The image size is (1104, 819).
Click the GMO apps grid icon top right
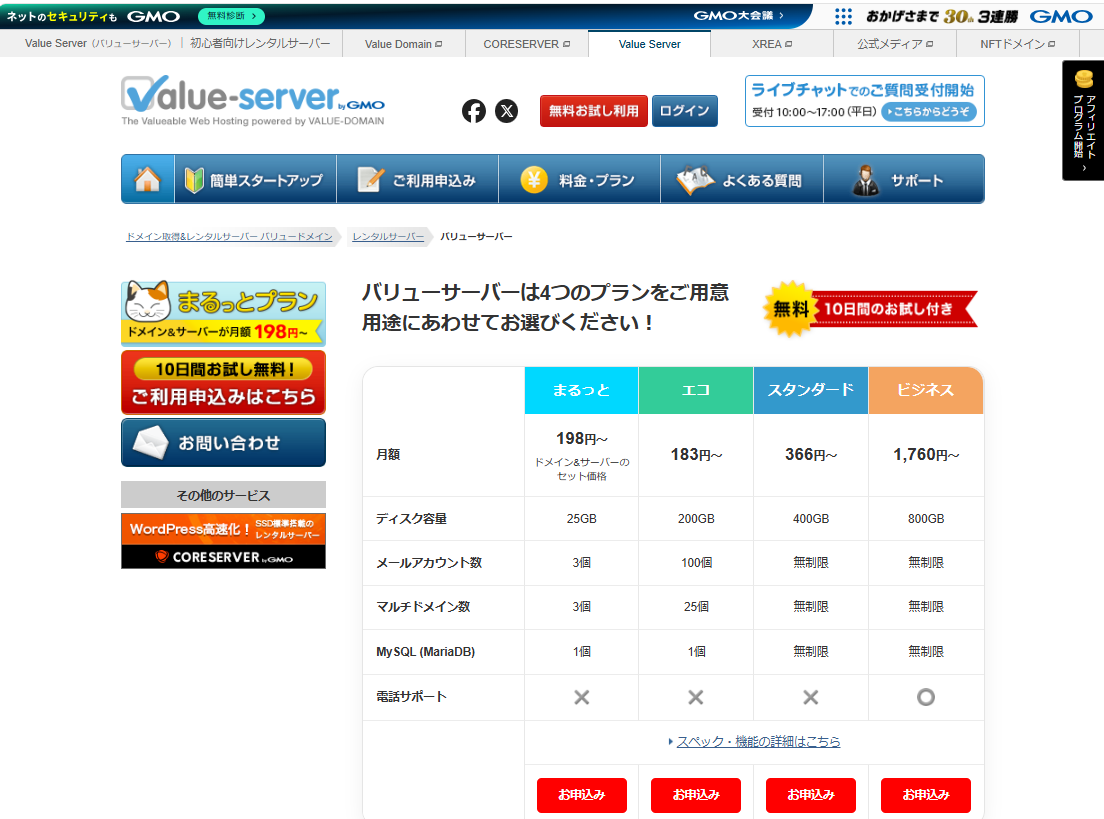coord(843,16)
